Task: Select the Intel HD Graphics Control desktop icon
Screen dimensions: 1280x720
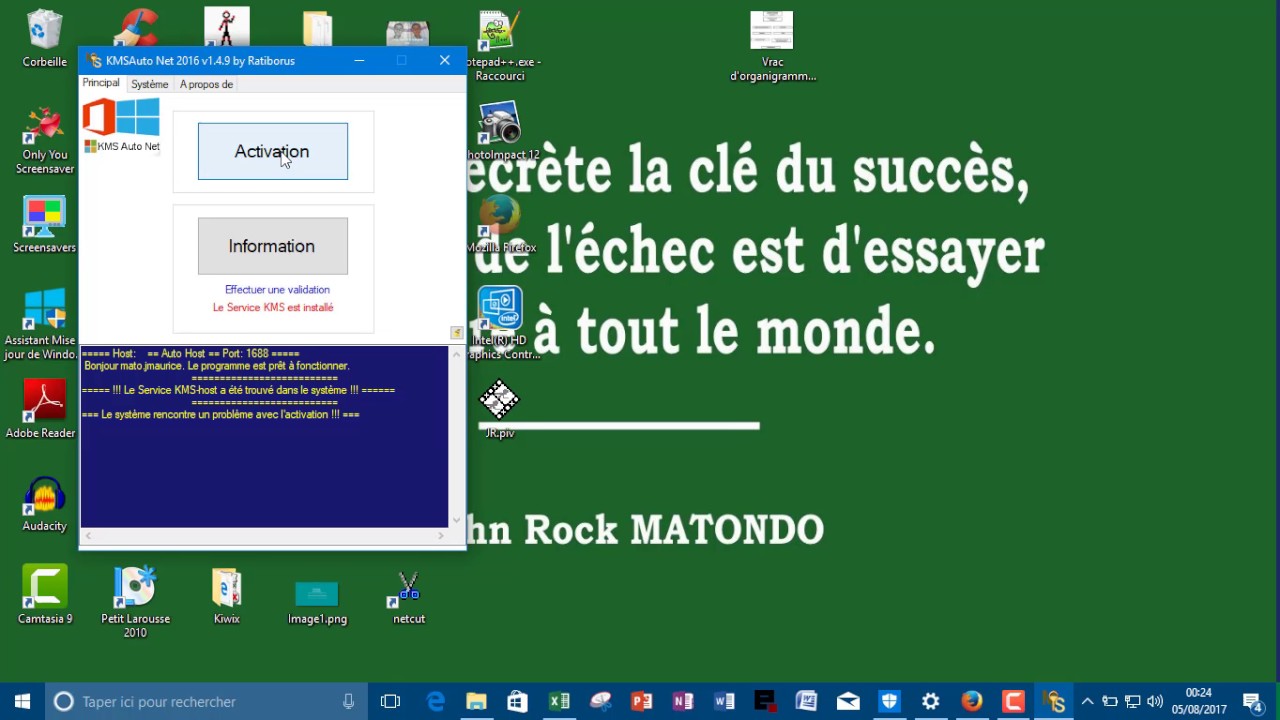Action: point(503,322)
